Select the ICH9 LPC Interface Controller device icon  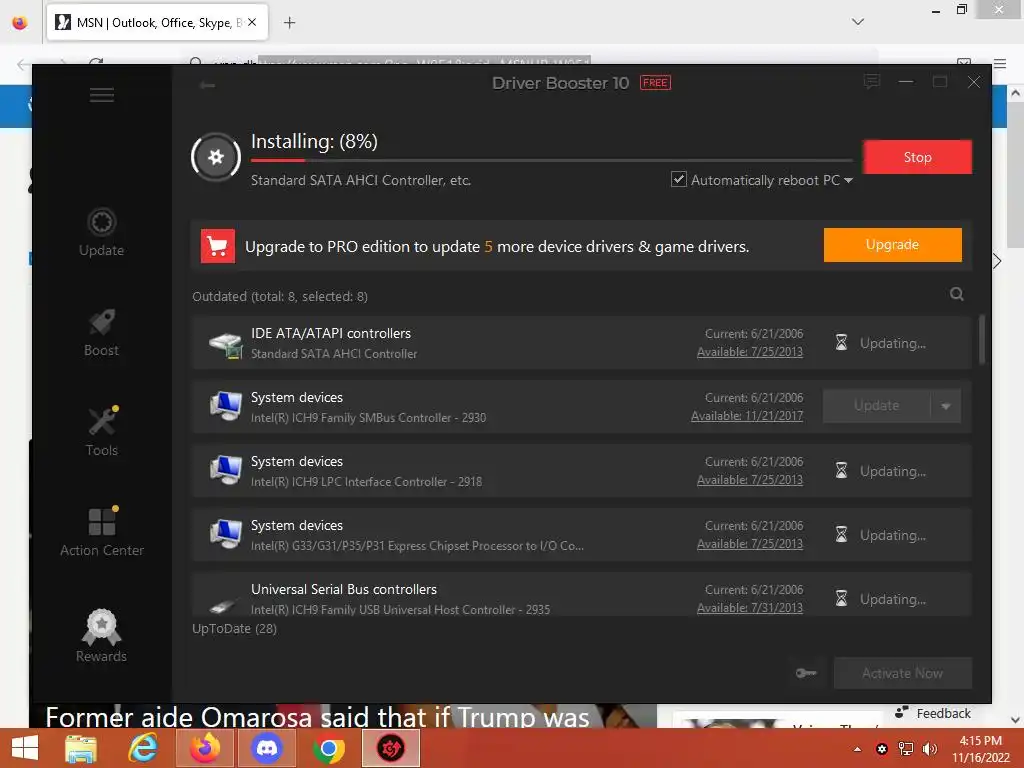[225, 470]
